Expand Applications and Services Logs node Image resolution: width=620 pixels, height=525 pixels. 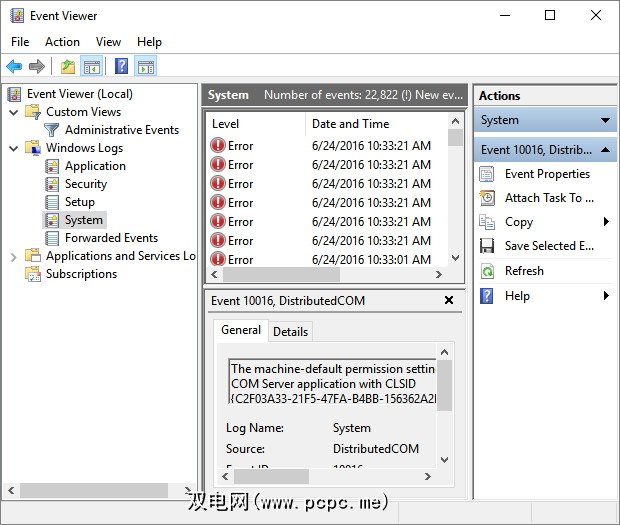pyautogui.click(x=14, y=256)
